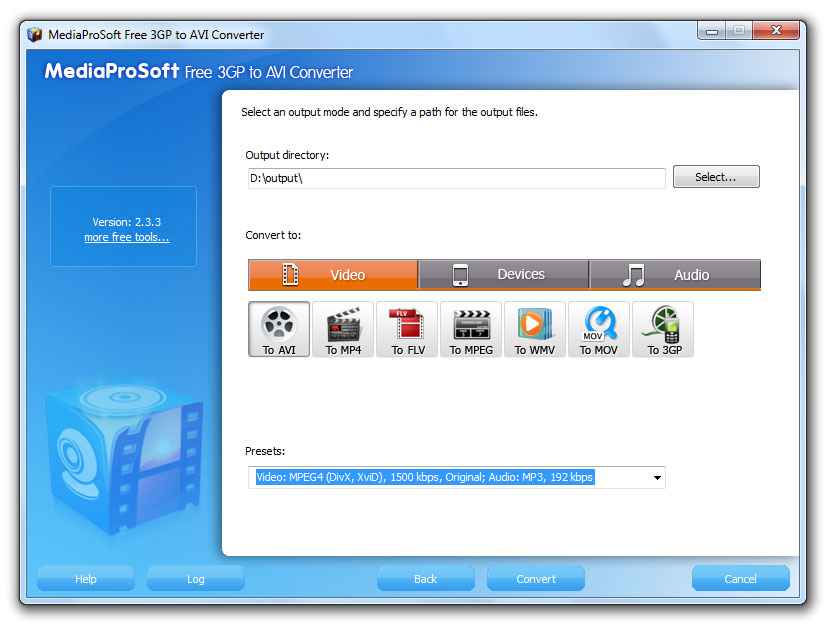Start conversion with the Convert button

coord(536,579)
